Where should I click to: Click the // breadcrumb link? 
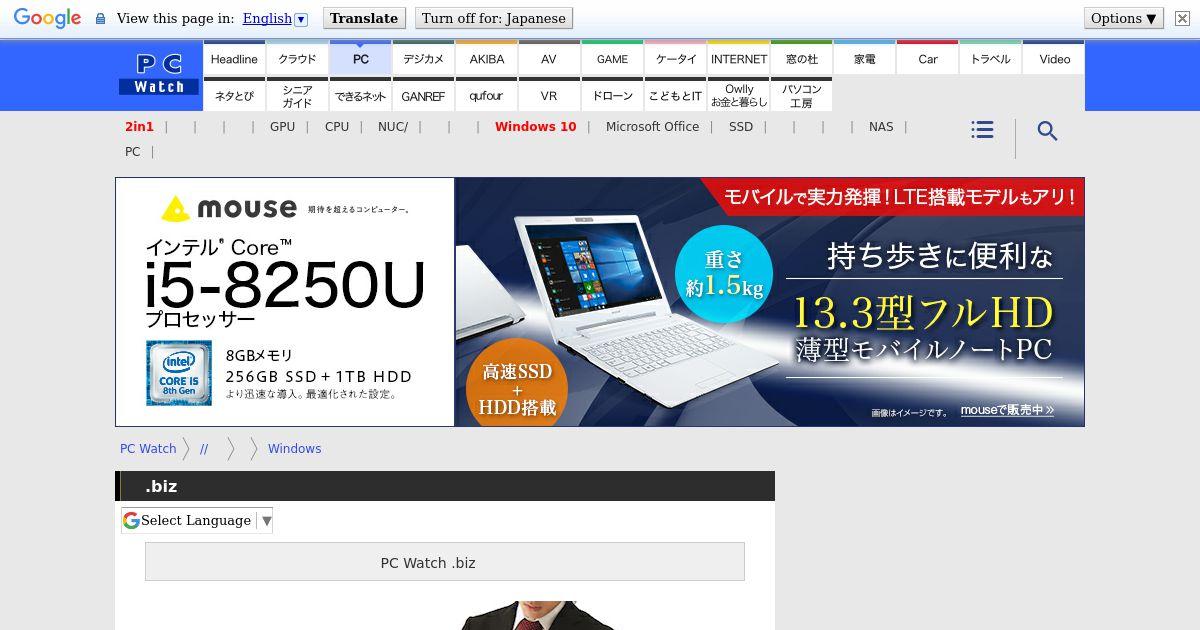tap(204, 449)
